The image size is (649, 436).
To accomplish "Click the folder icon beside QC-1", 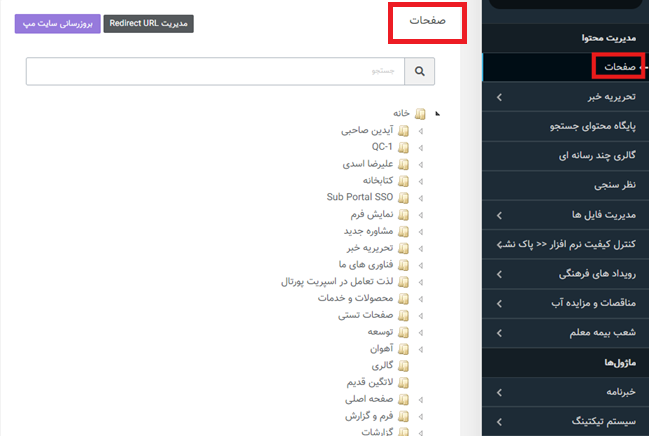I will [x=403, y=147].
